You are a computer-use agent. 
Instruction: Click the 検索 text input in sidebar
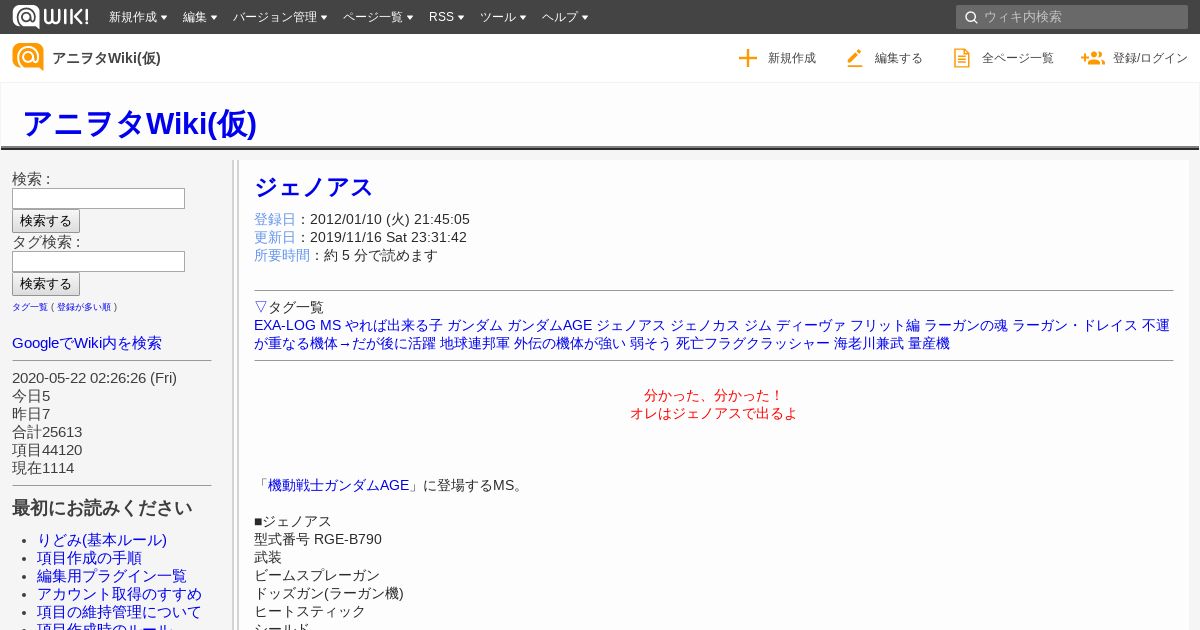click(98, 199)
